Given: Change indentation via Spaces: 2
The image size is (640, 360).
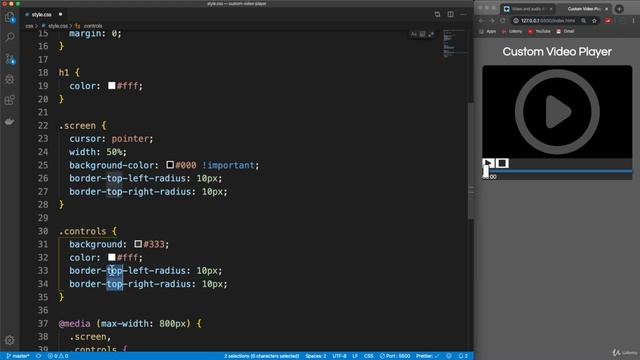Looking at the screenshot, I should point(316,356).
